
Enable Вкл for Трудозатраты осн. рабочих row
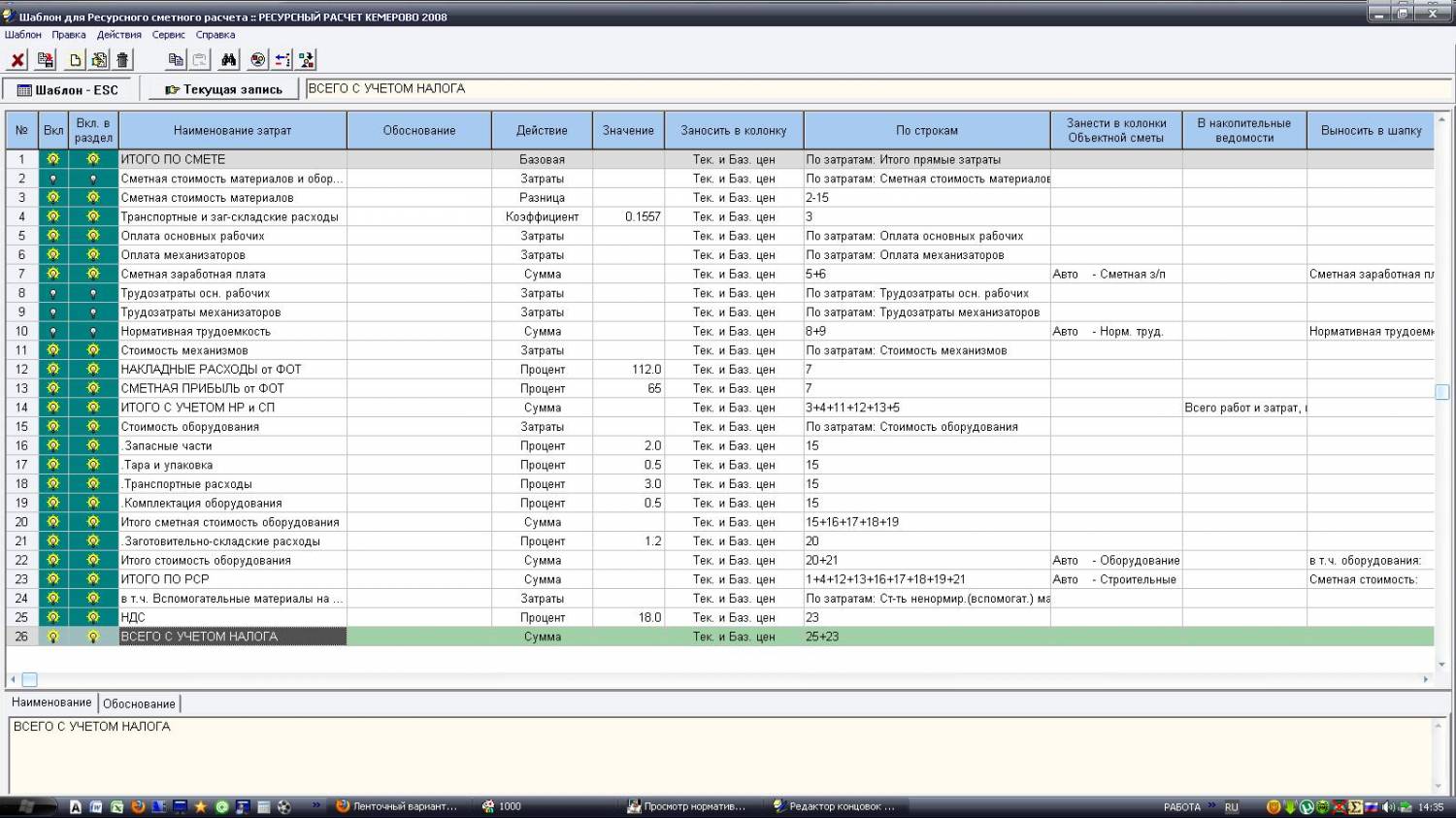pos(53,293)
